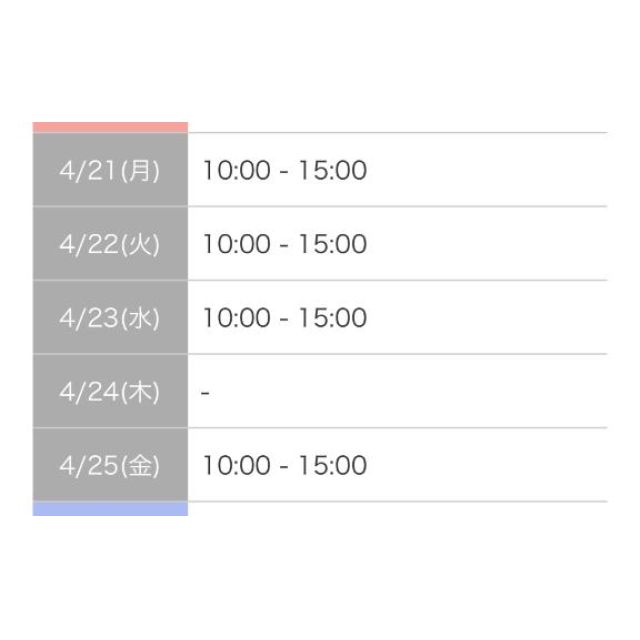This screenshot has width=640, height=640.
Task: Click the hyphen between times on 4/23
Action: click(285, 319)
